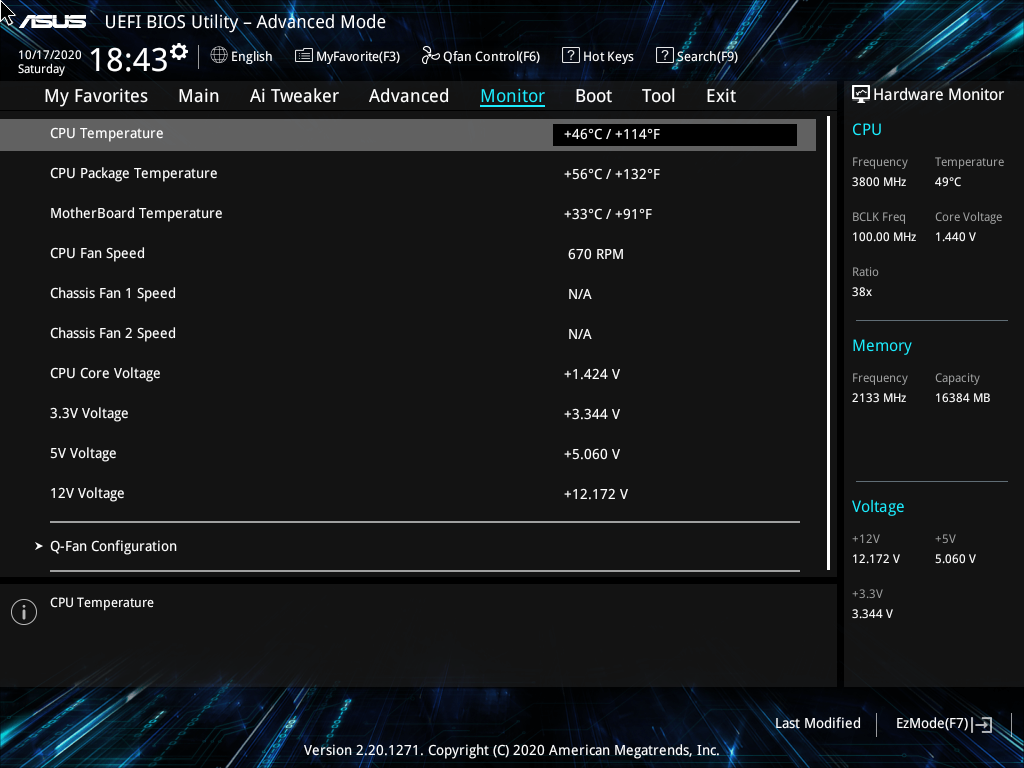
Task: Click the globe language icon
Action: coord(219,56)
